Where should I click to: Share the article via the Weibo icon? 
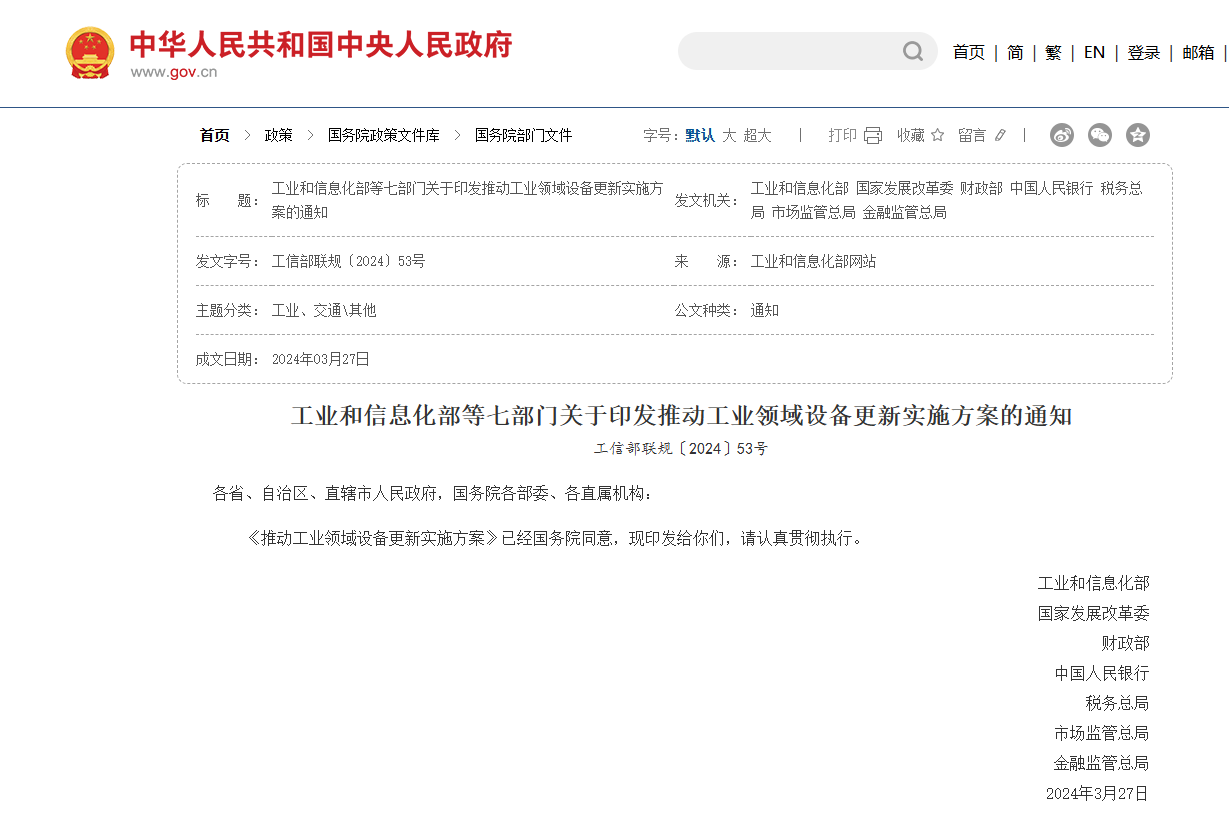click(1061, 134)
